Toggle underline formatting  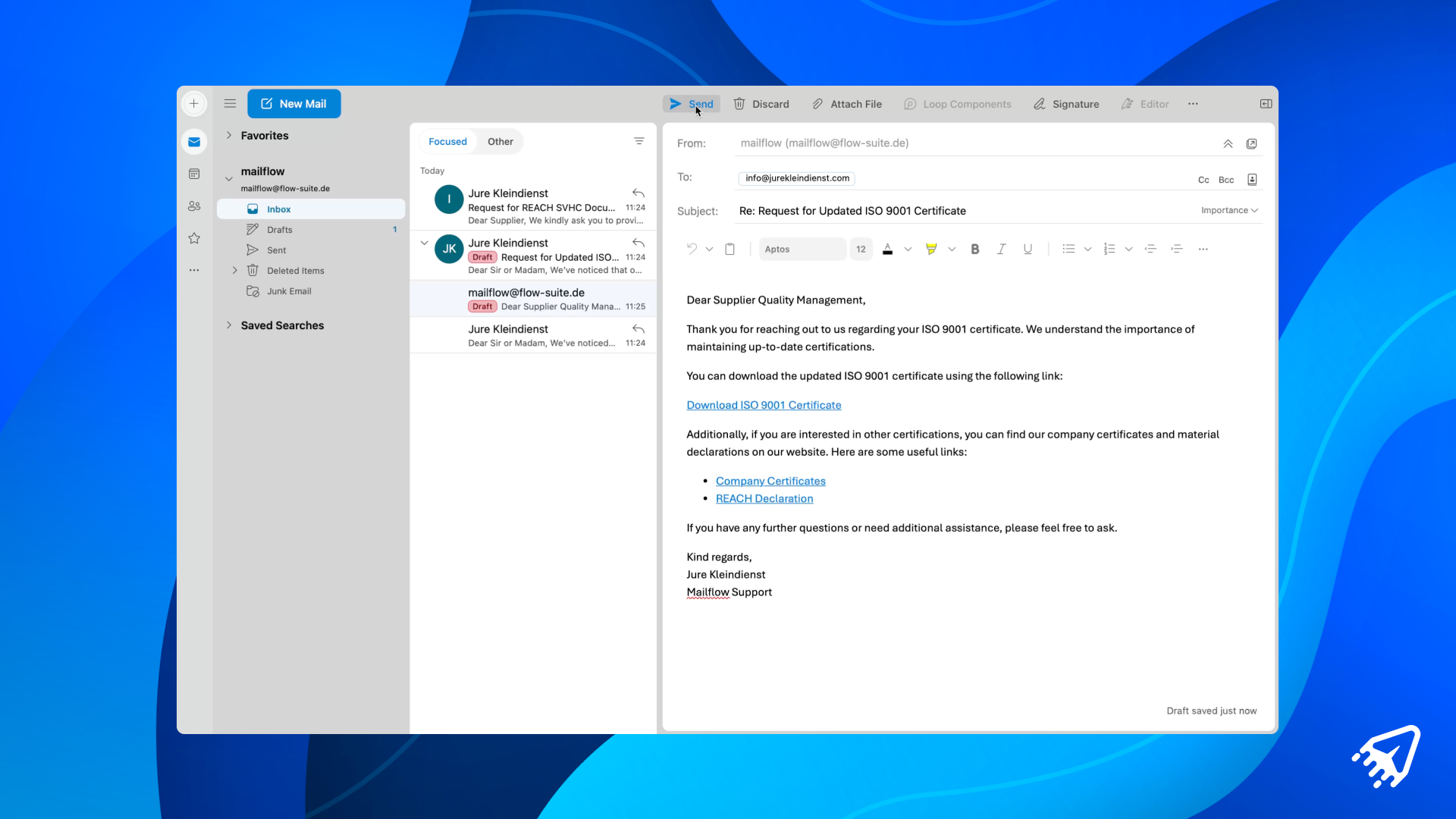1028,249
